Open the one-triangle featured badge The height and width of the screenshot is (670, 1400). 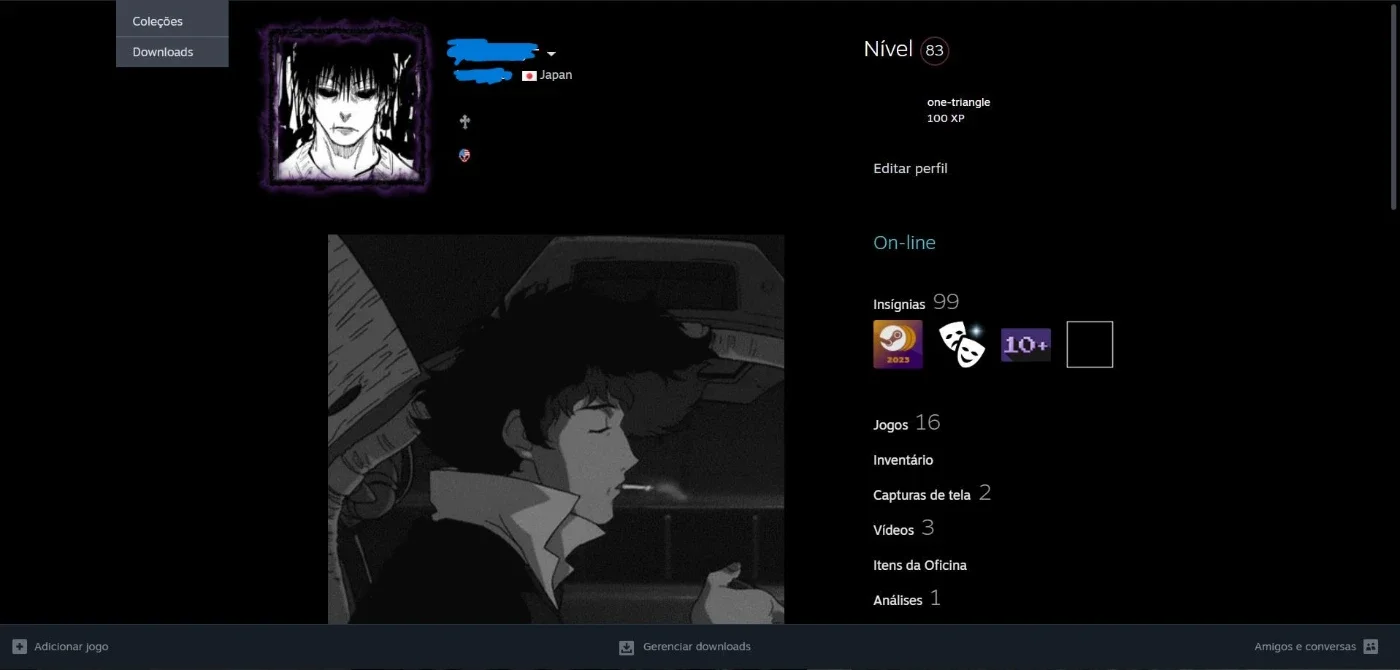958,102
